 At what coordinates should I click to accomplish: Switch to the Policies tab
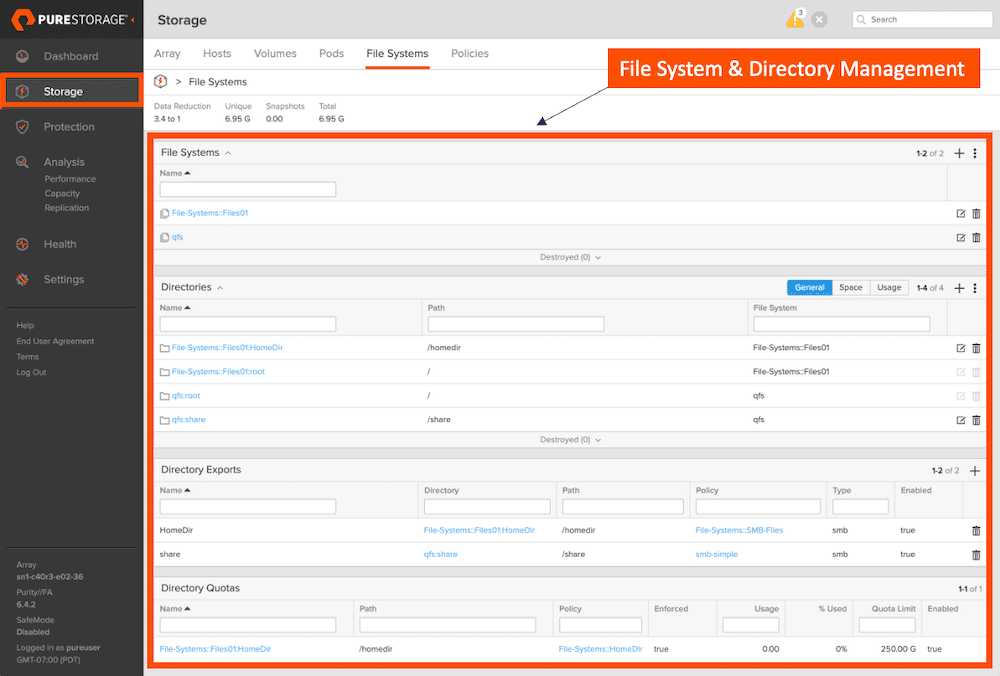[469, 54]
